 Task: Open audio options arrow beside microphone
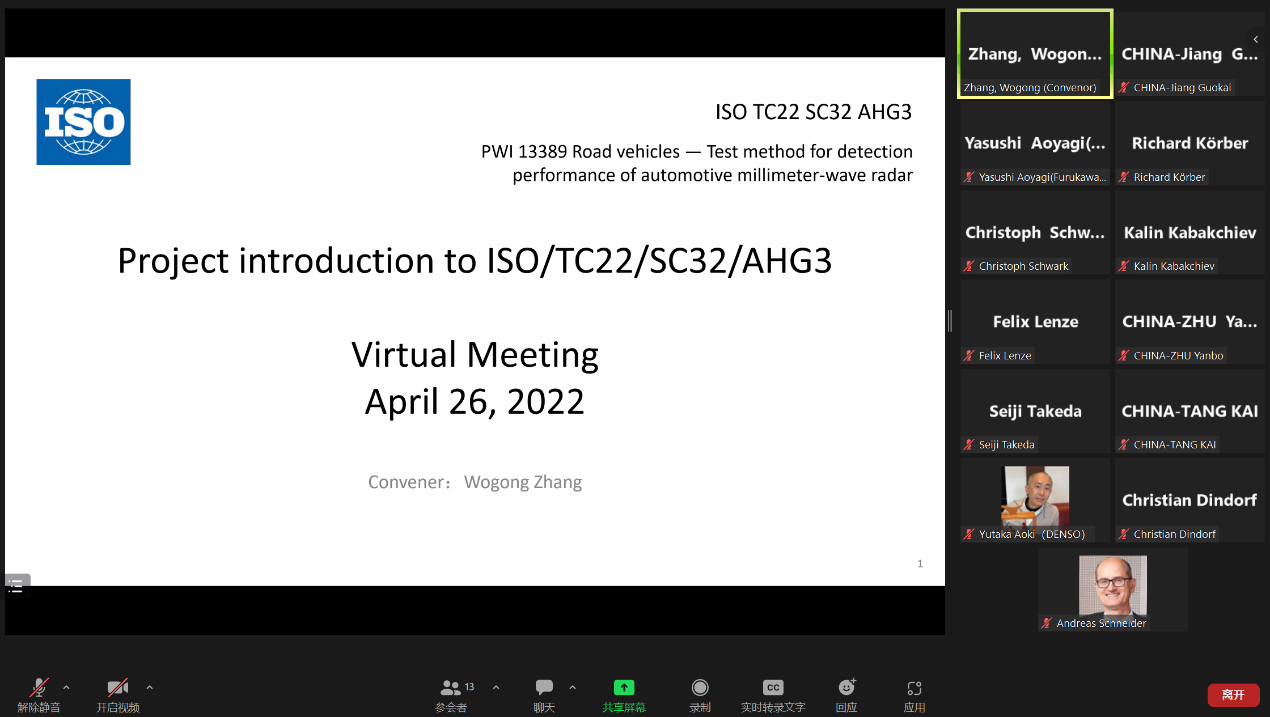pos(66,687)
